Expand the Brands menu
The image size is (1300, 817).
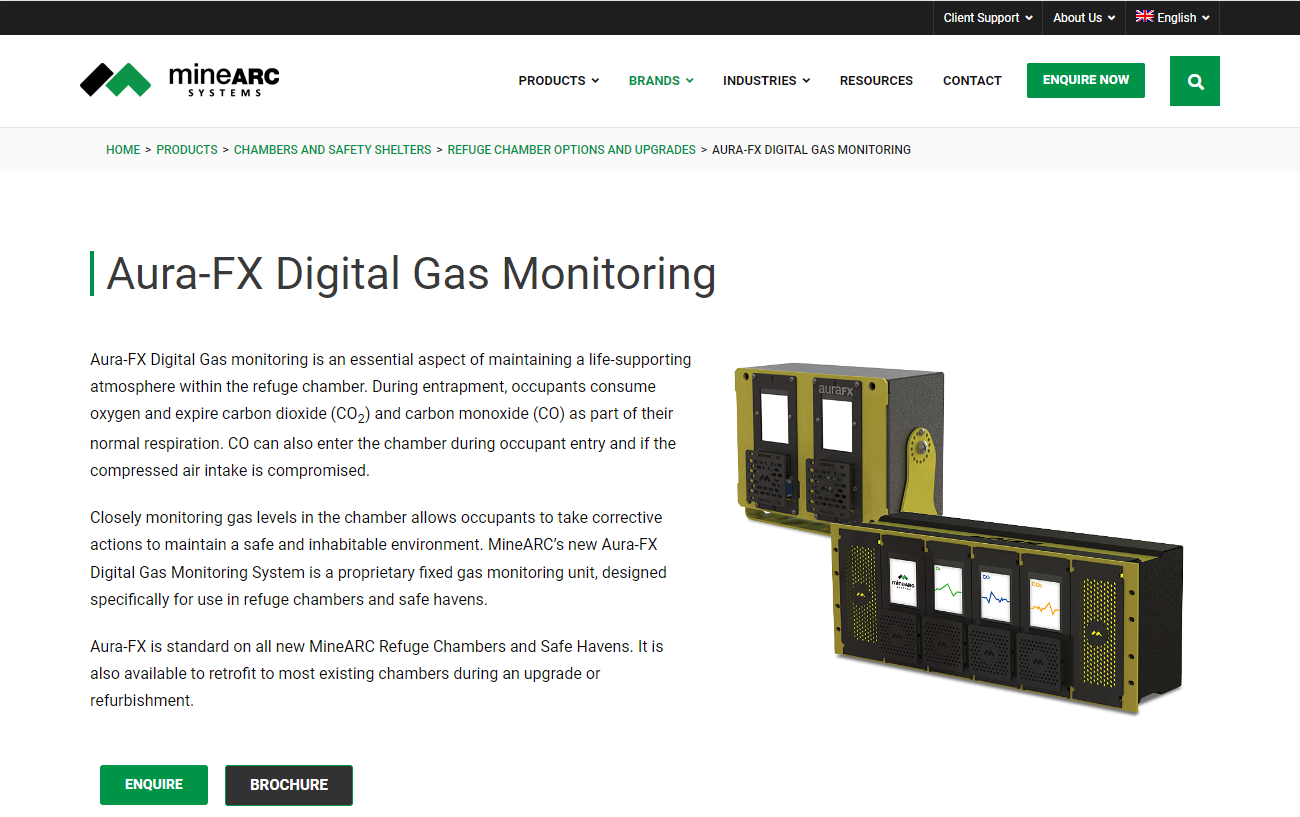coord(661,81)
